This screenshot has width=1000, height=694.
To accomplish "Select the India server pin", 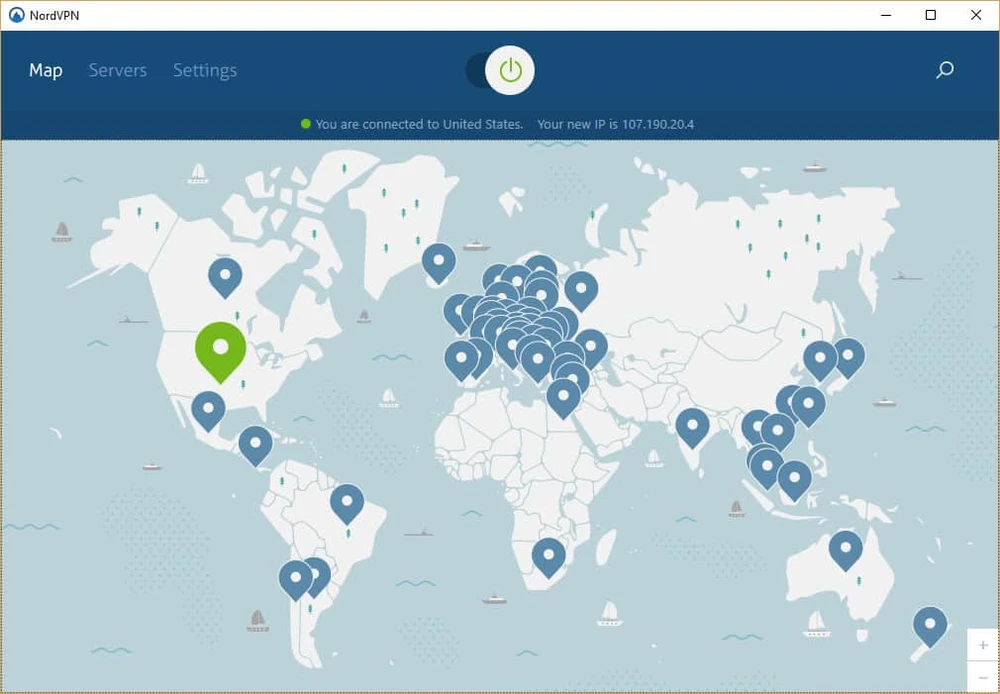I will click(x=692, y=424).
